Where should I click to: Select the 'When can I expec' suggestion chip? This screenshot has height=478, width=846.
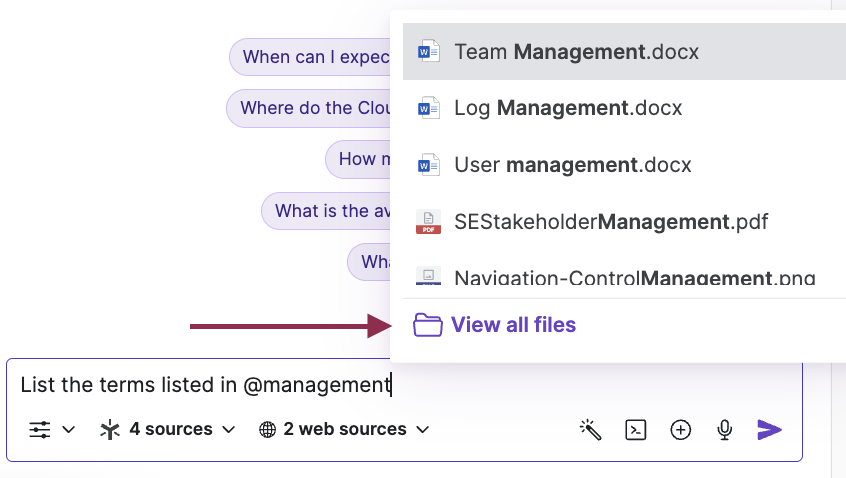(x=310, y=57)
